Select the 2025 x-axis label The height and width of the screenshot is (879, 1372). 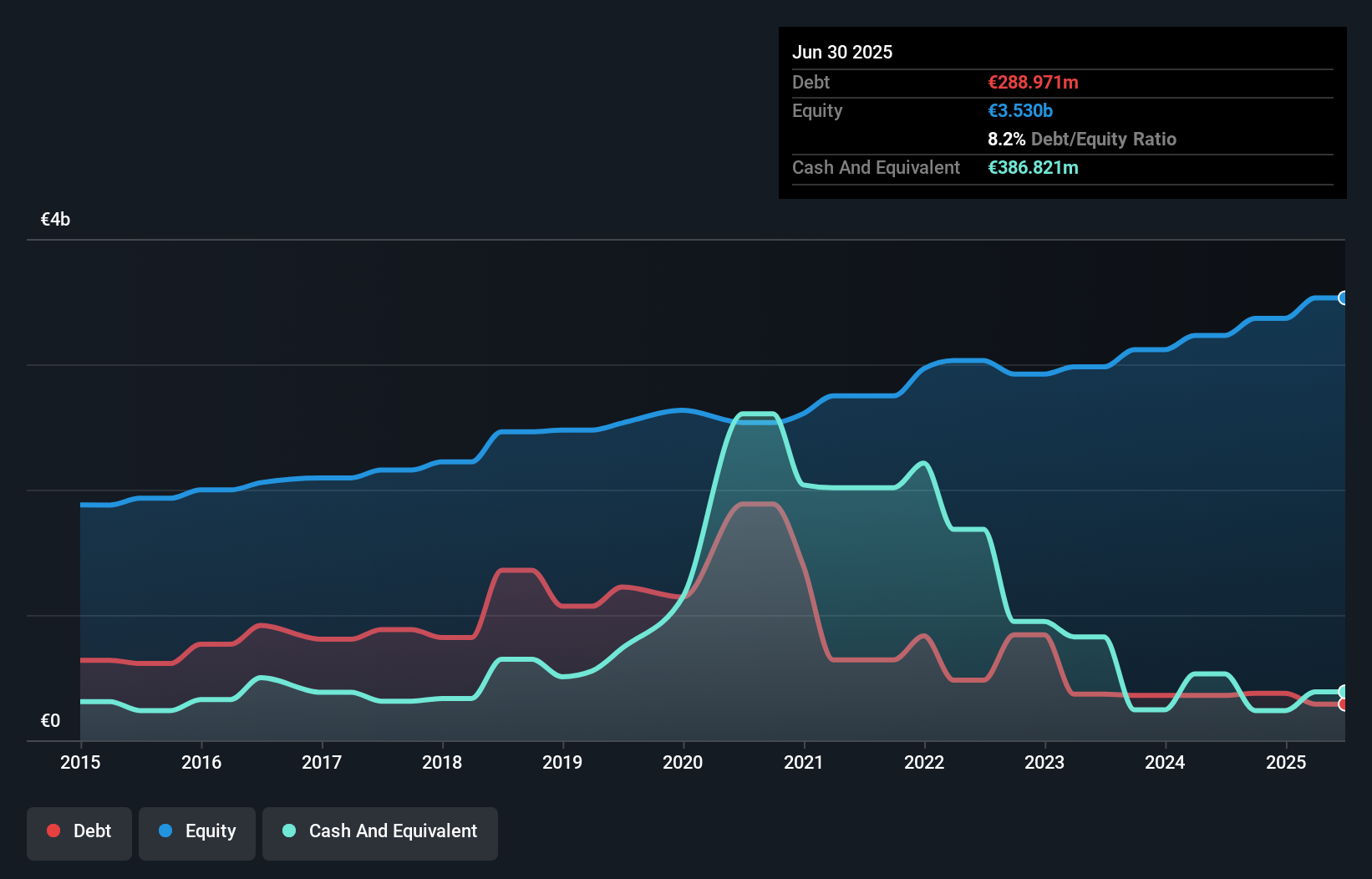pos(1286,762)
